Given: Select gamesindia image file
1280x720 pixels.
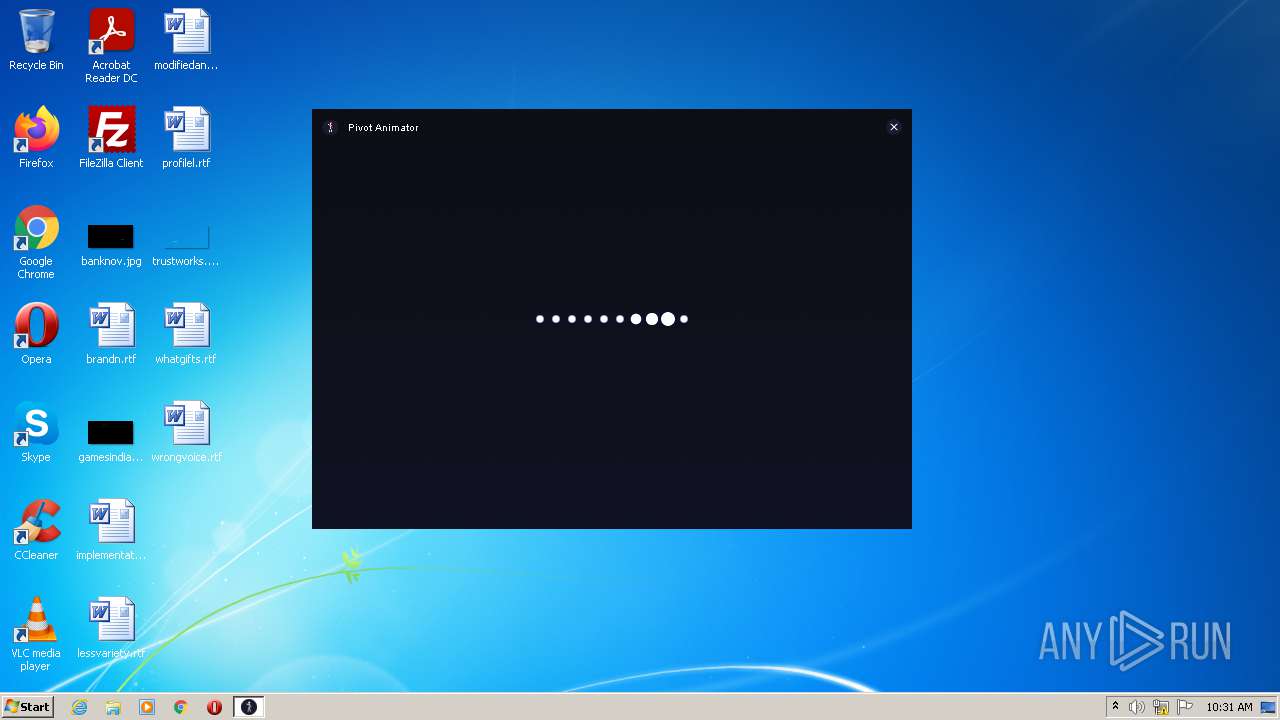Looking at the screenshot, I should 111,441.
